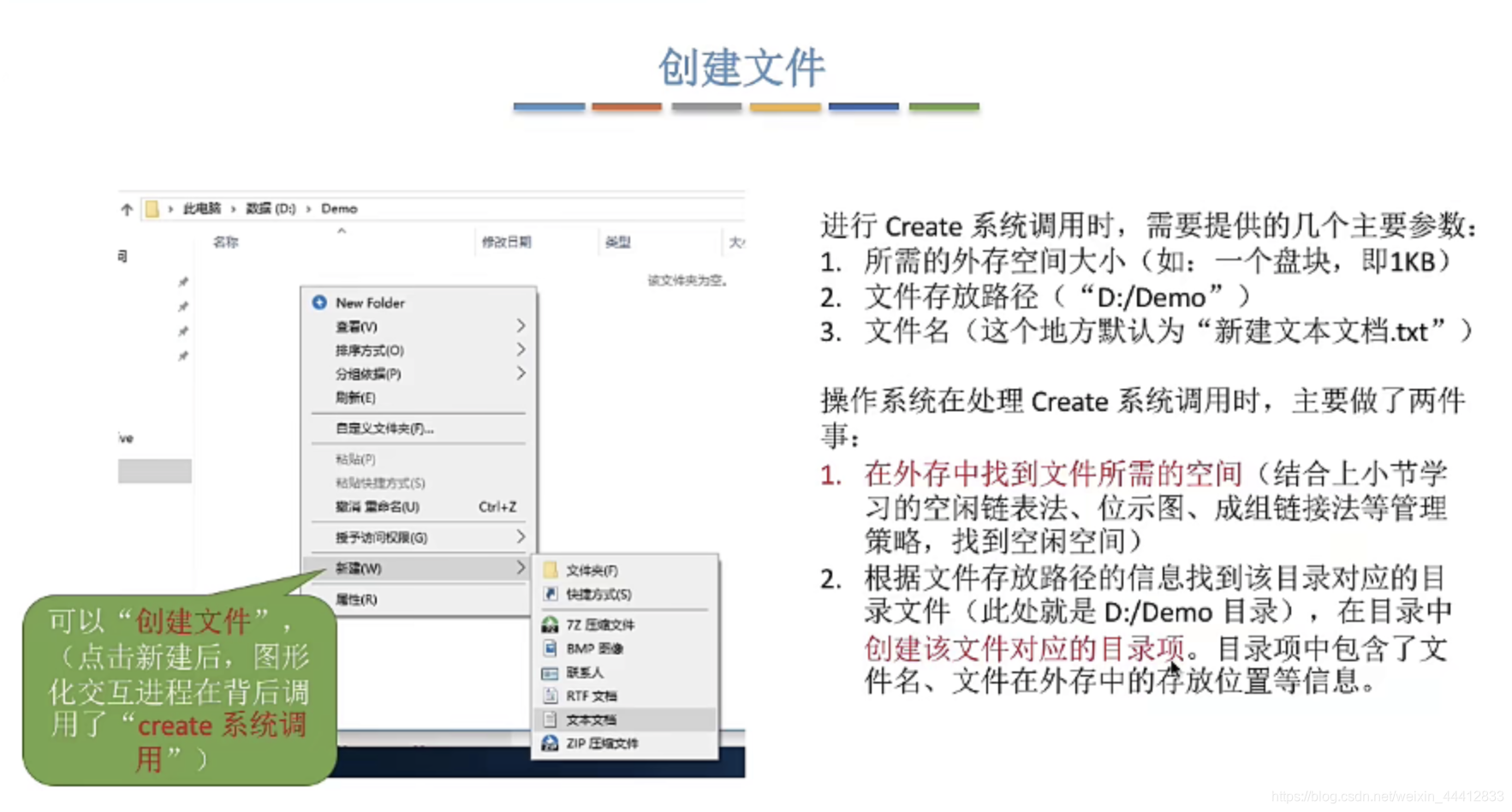This screenshot has width=1512, height=812.
Task: Open the 新建(W) menu entry
Action: [x=419, y=568]
